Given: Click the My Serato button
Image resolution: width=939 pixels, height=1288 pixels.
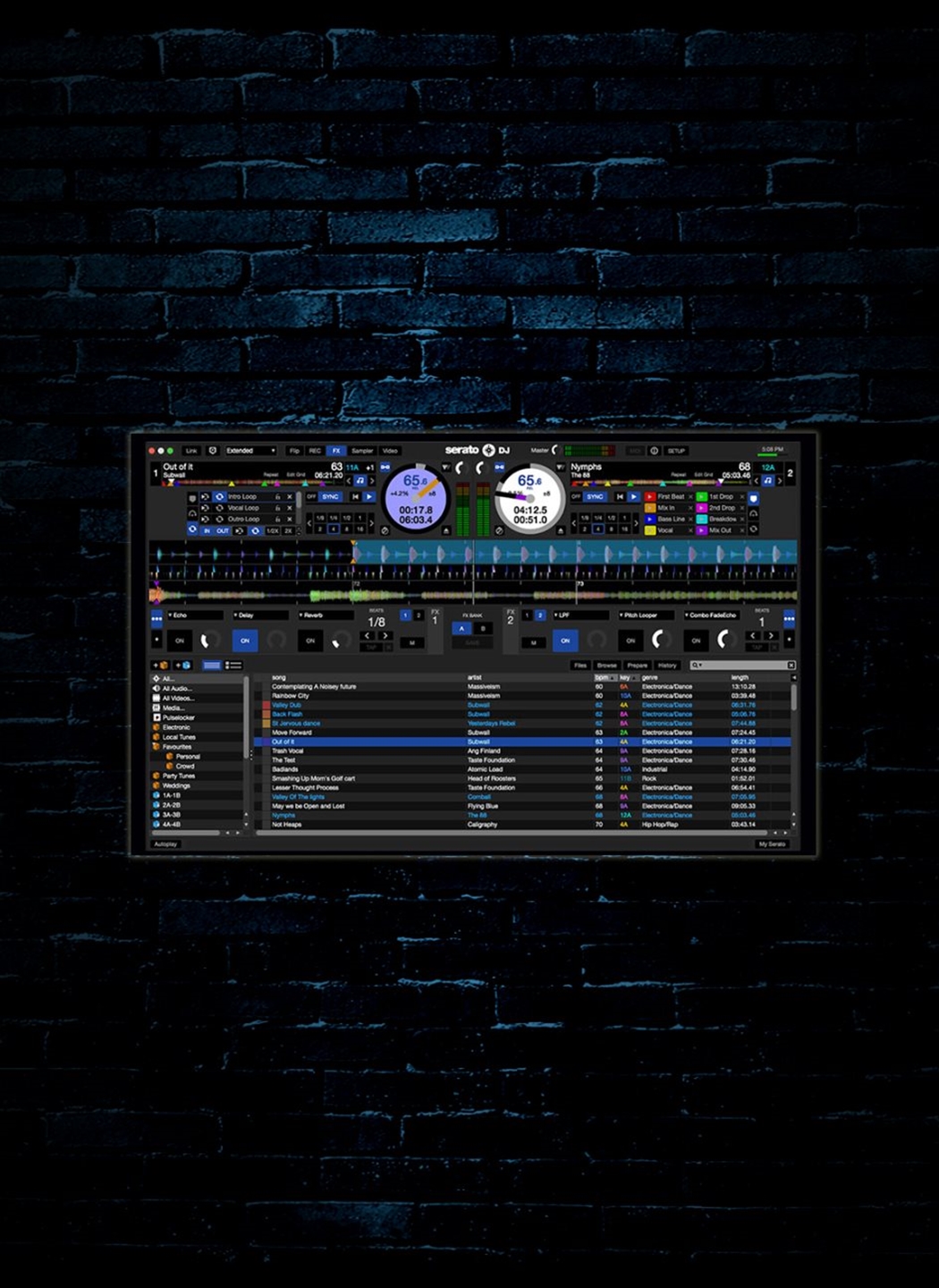Looking at the screenshot, I should pyautogui.click(x=772, y=843).
